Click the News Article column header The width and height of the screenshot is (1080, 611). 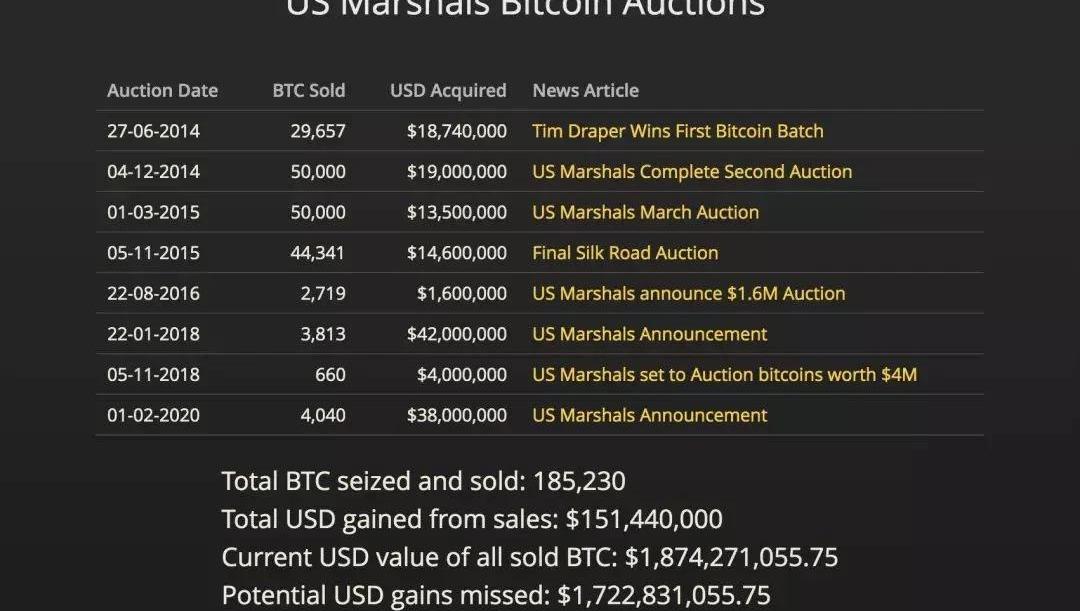[585, 90]
